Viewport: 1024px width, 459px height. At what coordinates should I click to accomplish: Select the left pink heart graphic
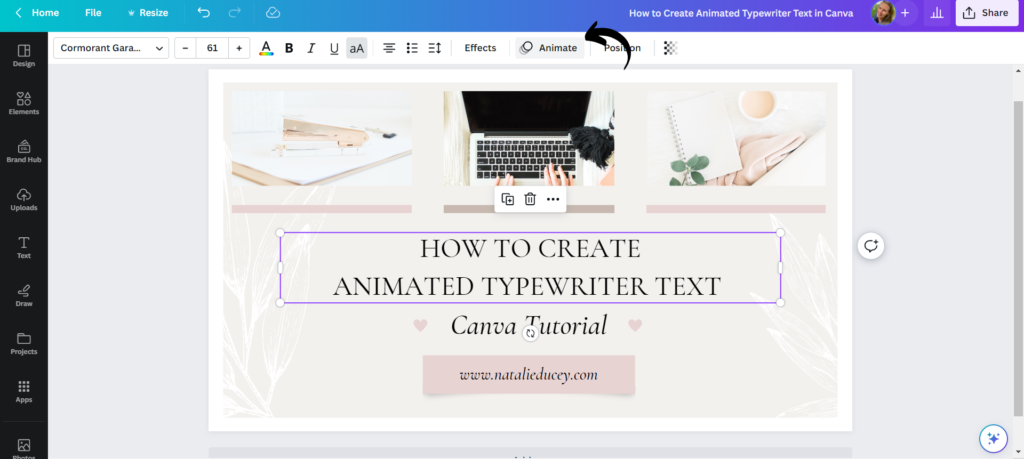(421, 325)
